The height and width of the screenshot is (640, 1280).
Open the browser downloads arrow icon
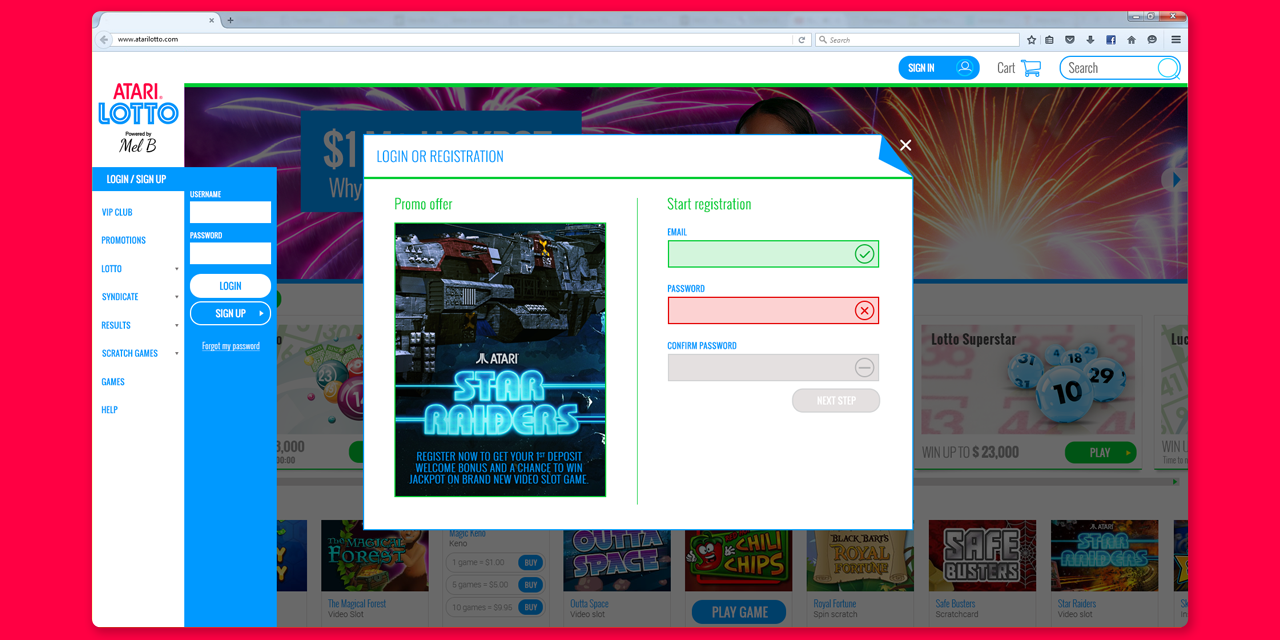(x=1090, y=40)
